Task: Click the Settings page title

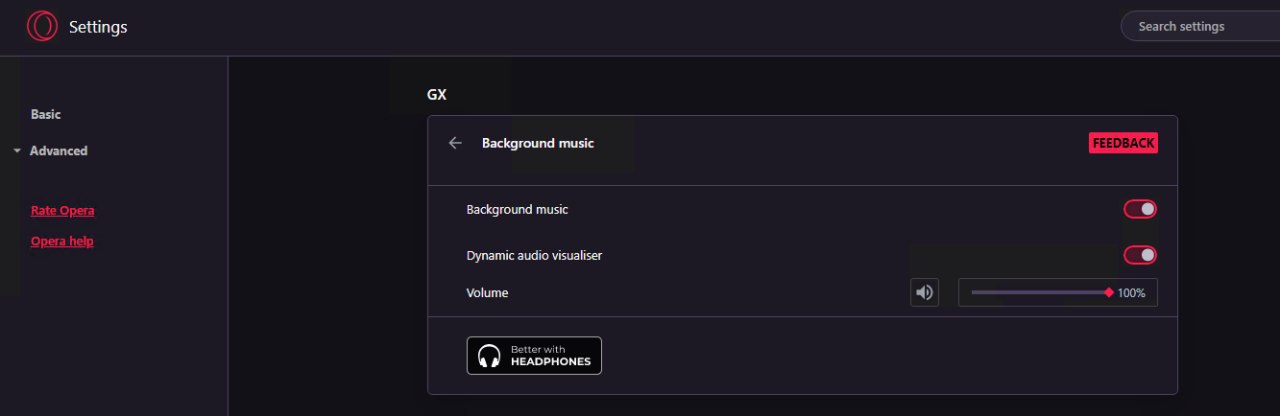Action: pos(98,27)
